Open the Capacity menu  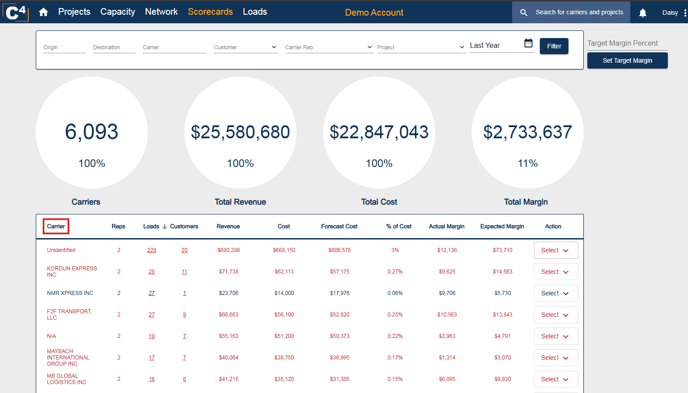click(118, 12)
